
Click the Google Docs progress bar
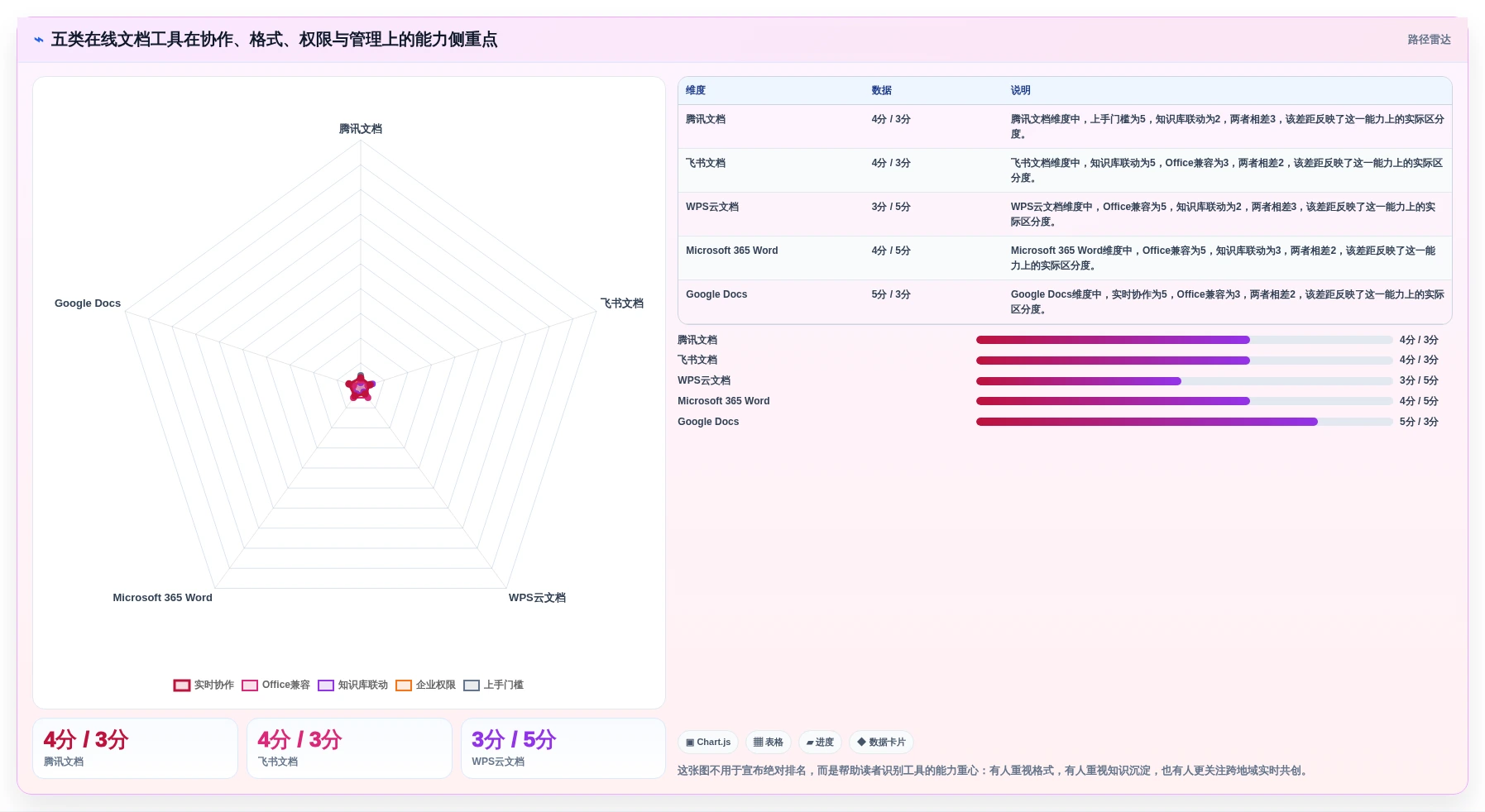coord(1184,422)
